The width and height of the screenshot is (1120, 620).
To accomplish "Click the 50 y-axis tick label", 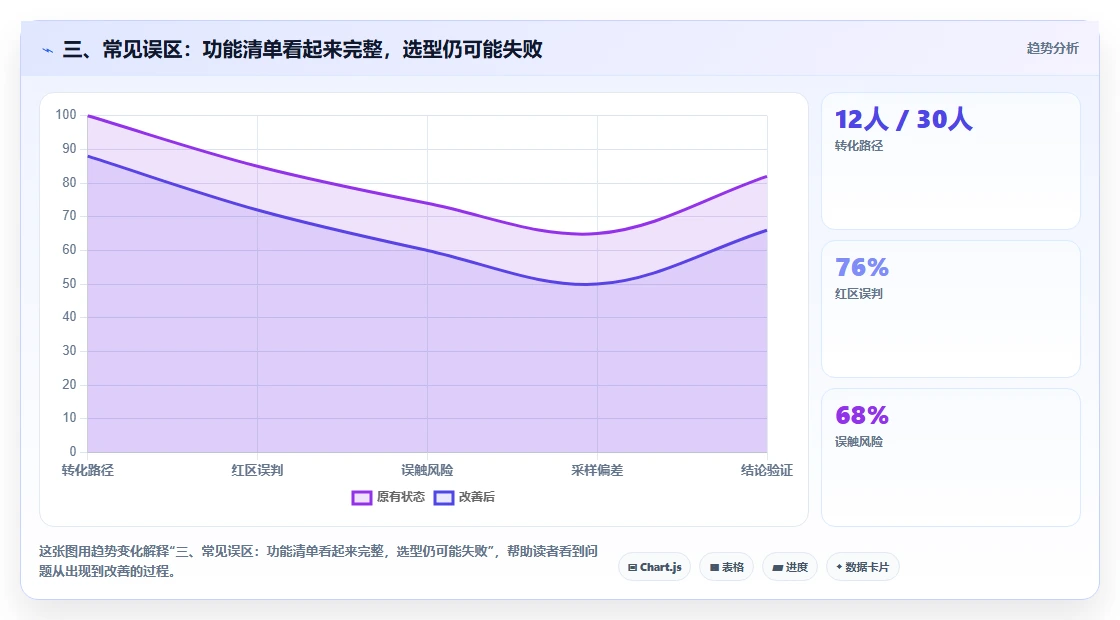I will click(x=69, y=284).
